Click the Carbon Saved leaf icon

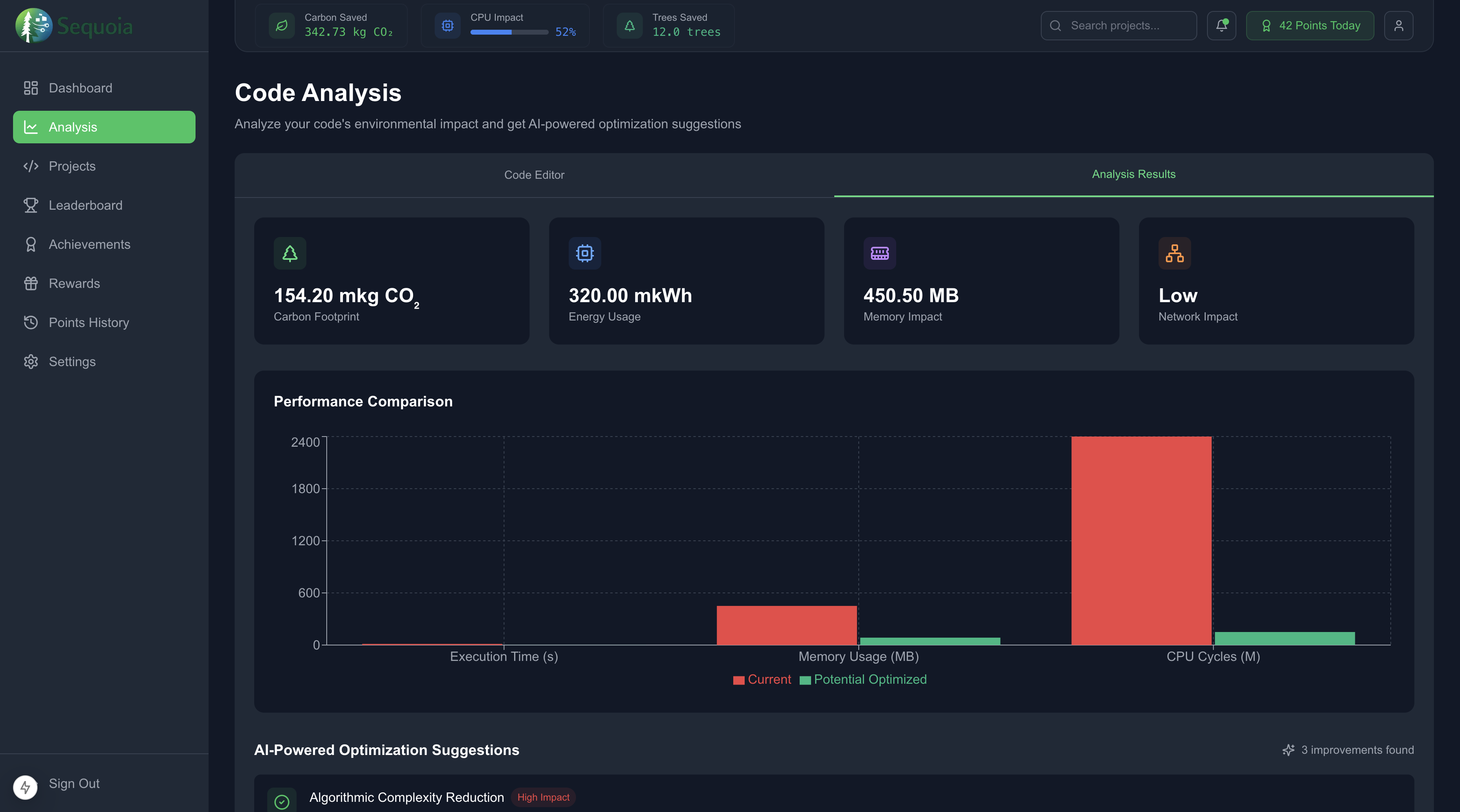[281, 26]
